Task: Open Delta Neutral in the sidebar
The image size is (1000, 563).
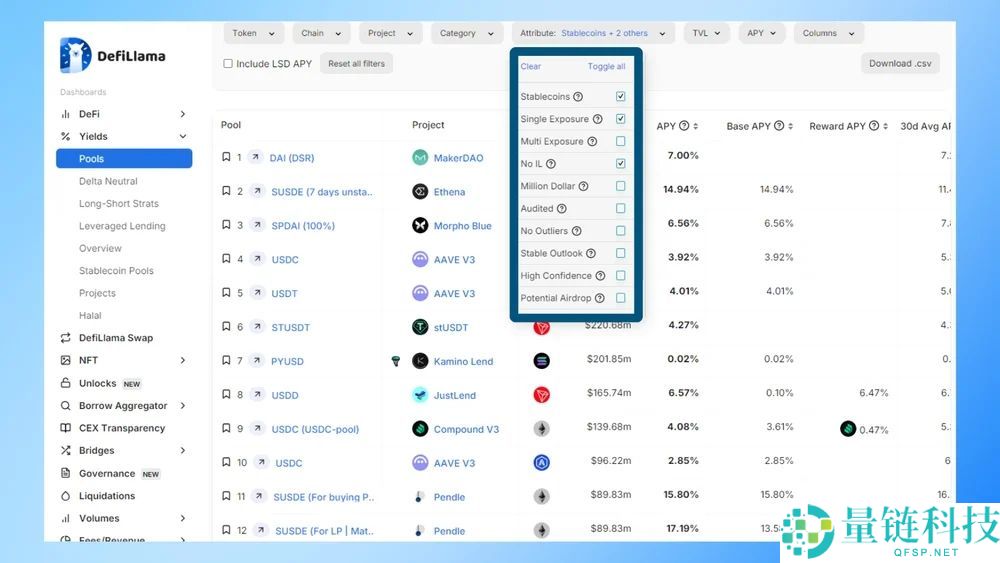Action: (108, 181)
